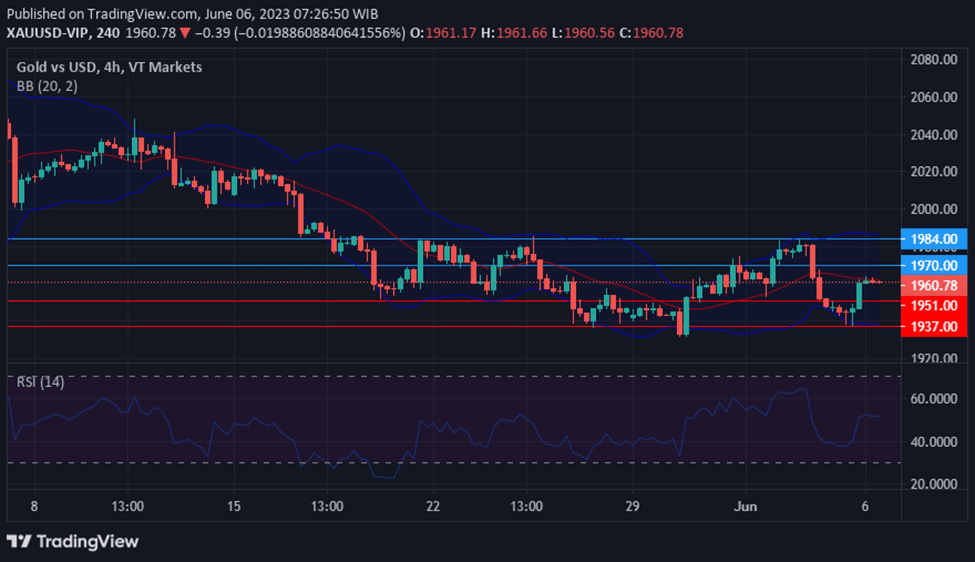Click the Jun label on time axis

tap(745, 506)
